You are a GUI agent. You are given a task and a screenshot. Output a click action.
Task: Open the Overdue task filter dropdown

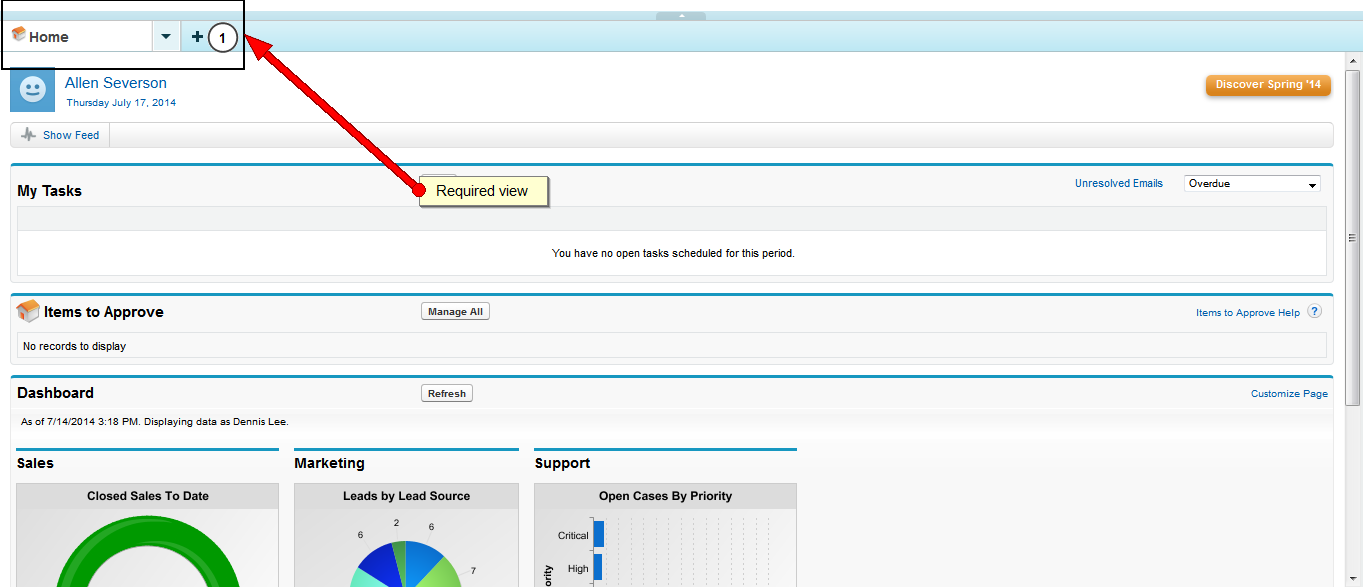tap(1252, 184)
